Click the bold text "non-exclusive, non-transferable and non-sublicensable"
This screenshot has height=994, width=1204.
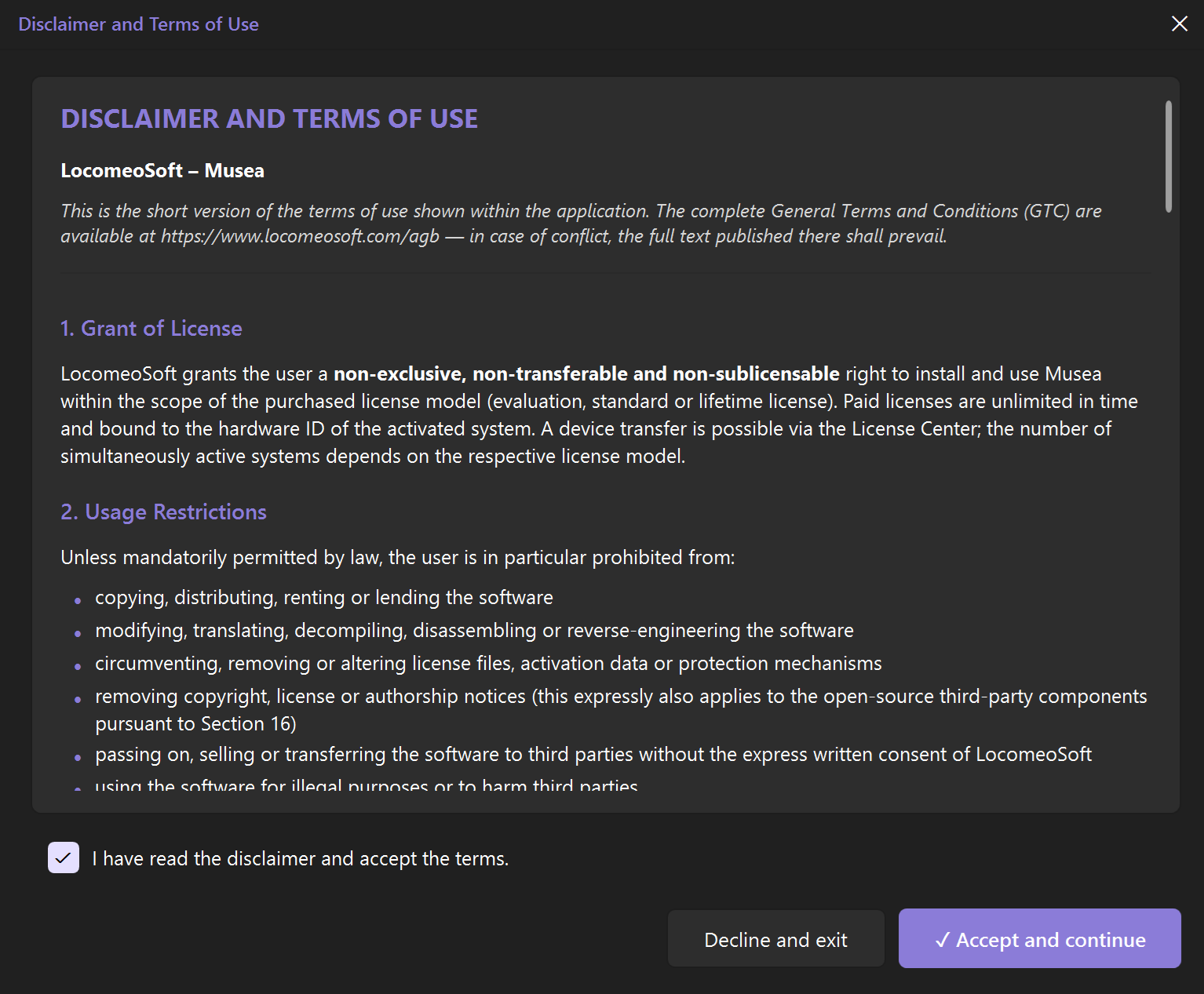[586, 373]
